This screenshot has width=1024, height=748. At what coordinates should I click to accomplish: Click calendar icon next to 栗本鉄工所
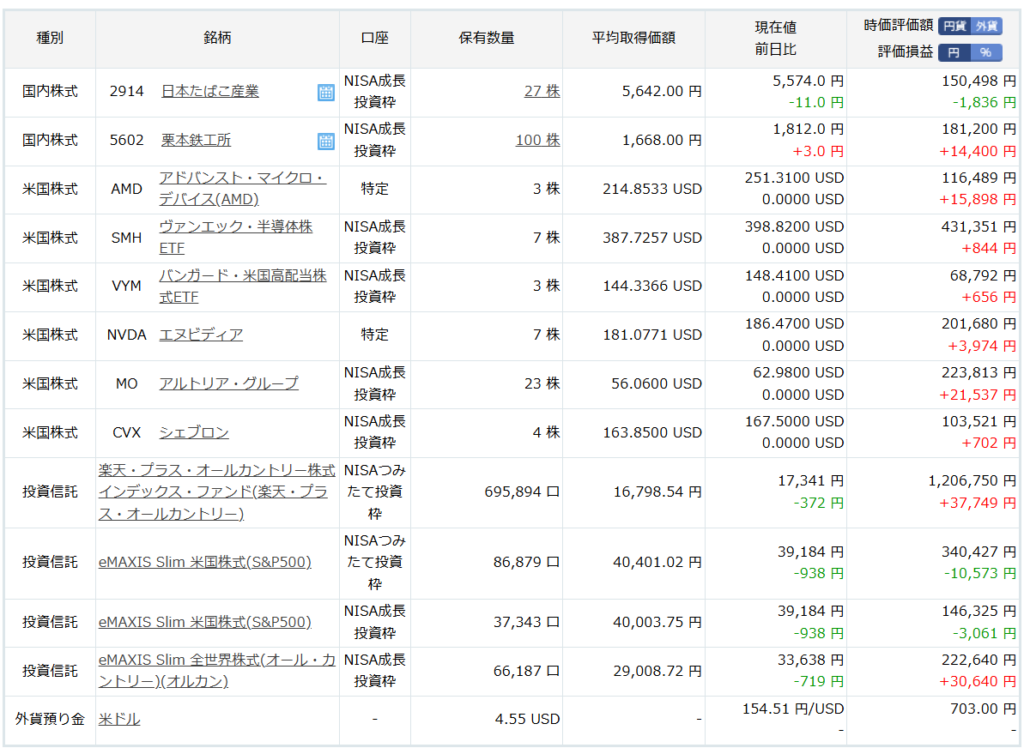click(326, 141)
